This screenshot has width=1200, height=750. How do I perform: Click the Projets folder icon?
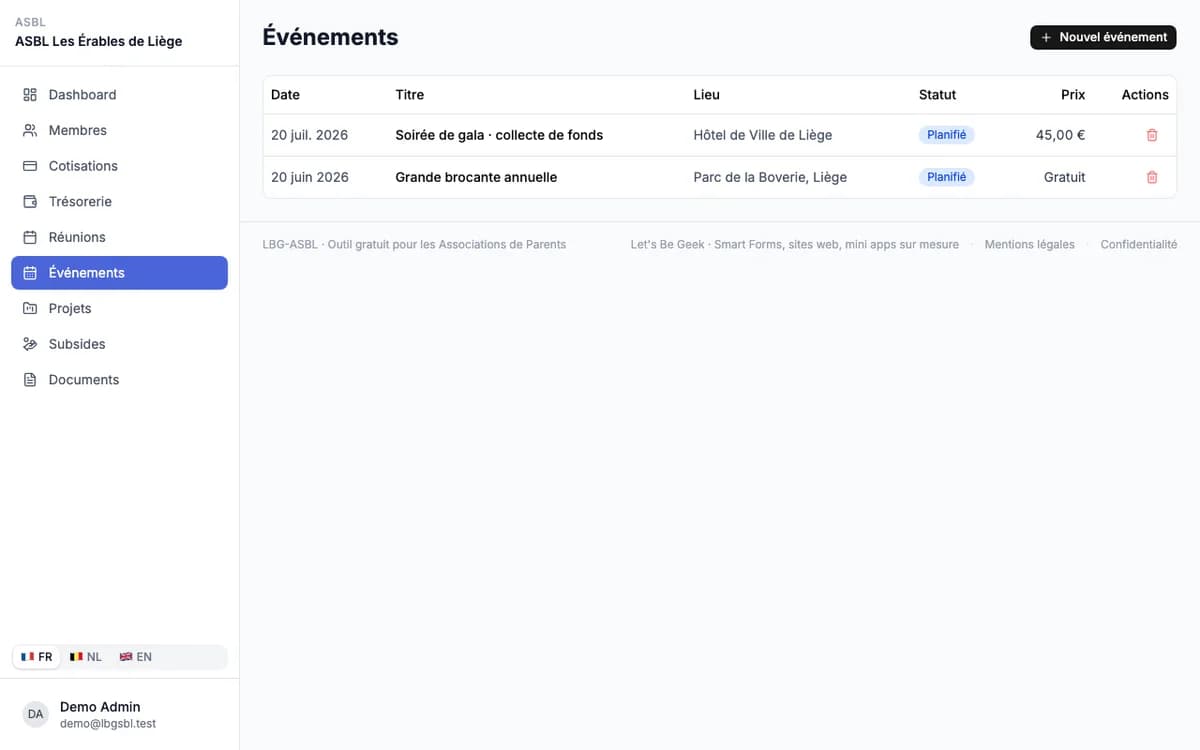[x=30, y=308]
